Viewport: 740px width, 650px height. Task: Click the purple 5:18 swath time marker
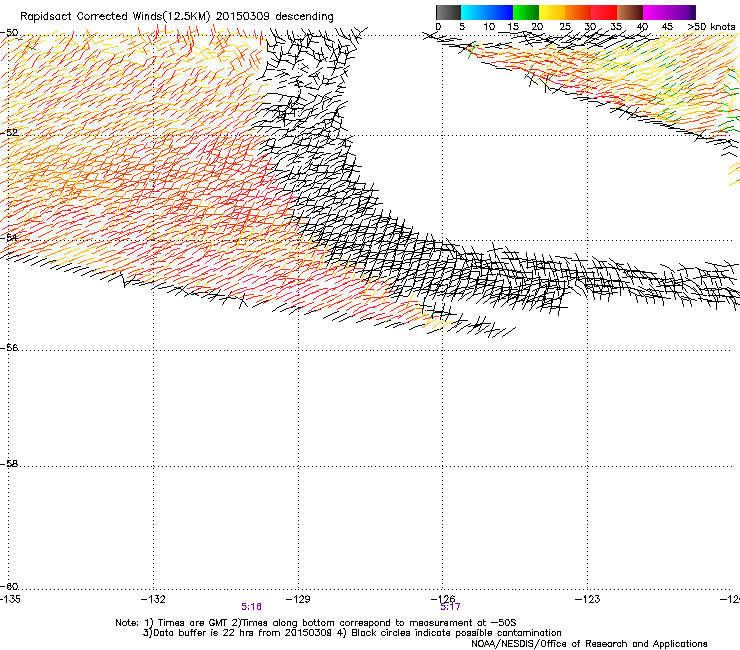pos(251,607)
